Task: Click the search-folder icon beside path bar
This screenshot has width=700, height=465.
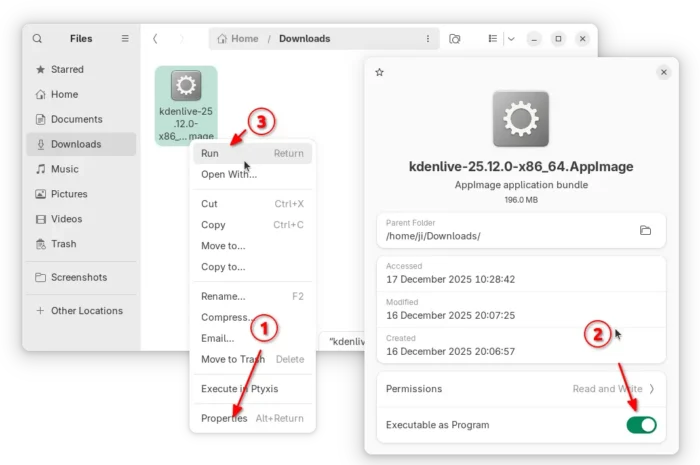Action: pos(455,39)
